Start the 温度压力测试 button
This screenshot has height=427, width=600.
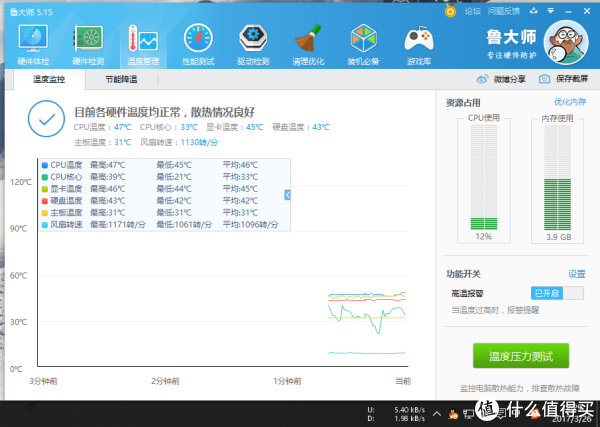pos(521,356)
